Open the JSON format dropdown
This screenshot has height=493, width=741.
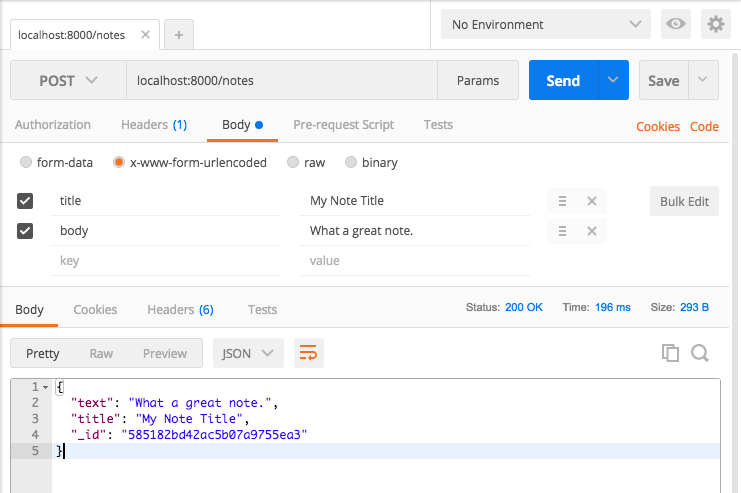click(x=248, y=353)
